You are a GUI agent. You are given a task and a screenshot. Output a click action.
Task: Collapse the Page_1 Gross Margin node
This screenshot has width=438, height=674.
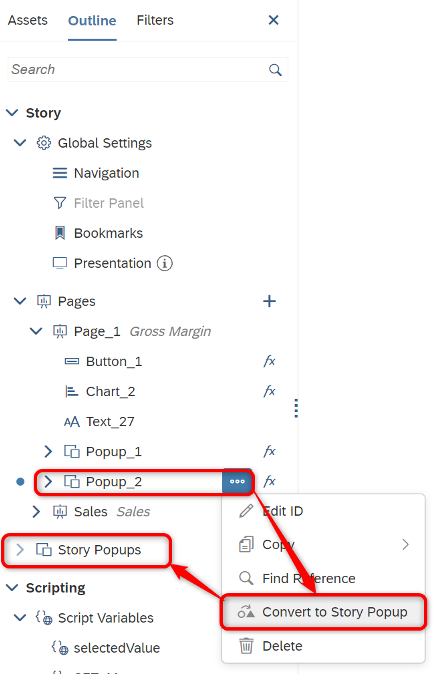point(36,331)
